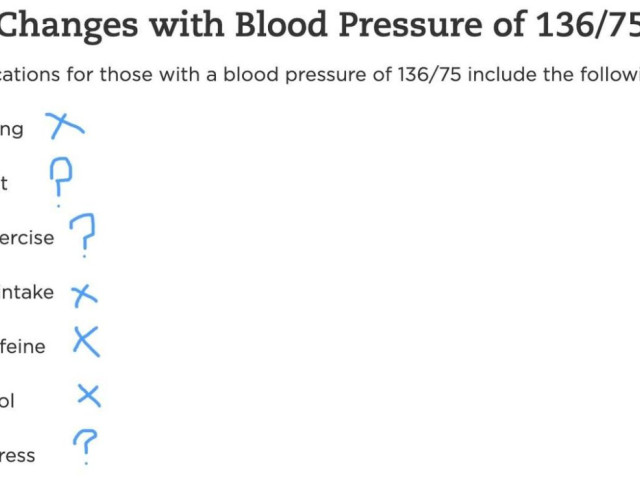Screen dimensions: 640x480
Task: Click the single letter "t" list item
Action: click(x=4, y=184)
